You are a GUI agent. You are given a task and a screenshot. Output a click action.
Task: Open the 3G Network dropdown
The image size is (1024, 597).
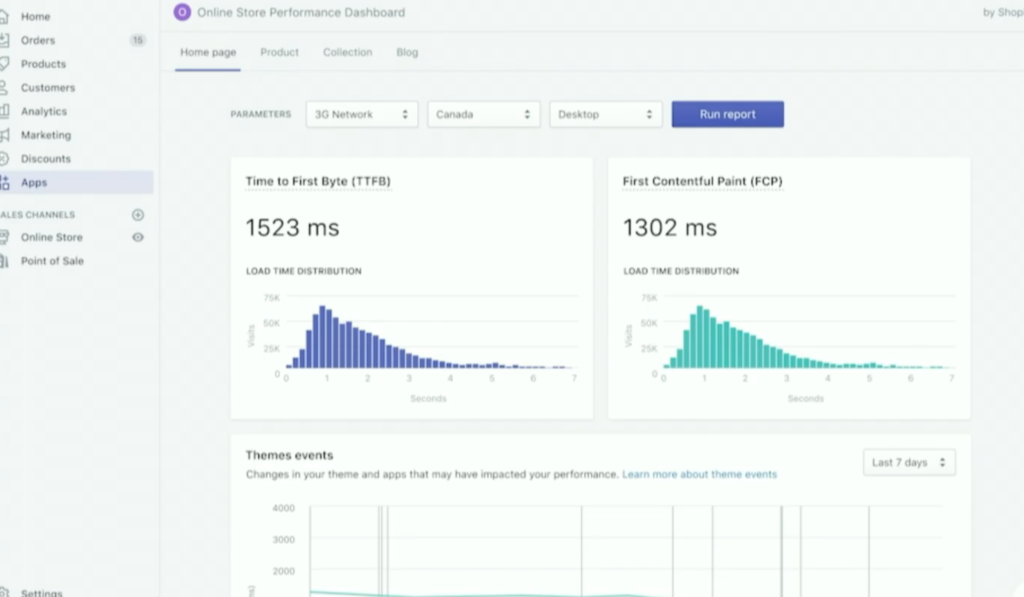point(362,114)
